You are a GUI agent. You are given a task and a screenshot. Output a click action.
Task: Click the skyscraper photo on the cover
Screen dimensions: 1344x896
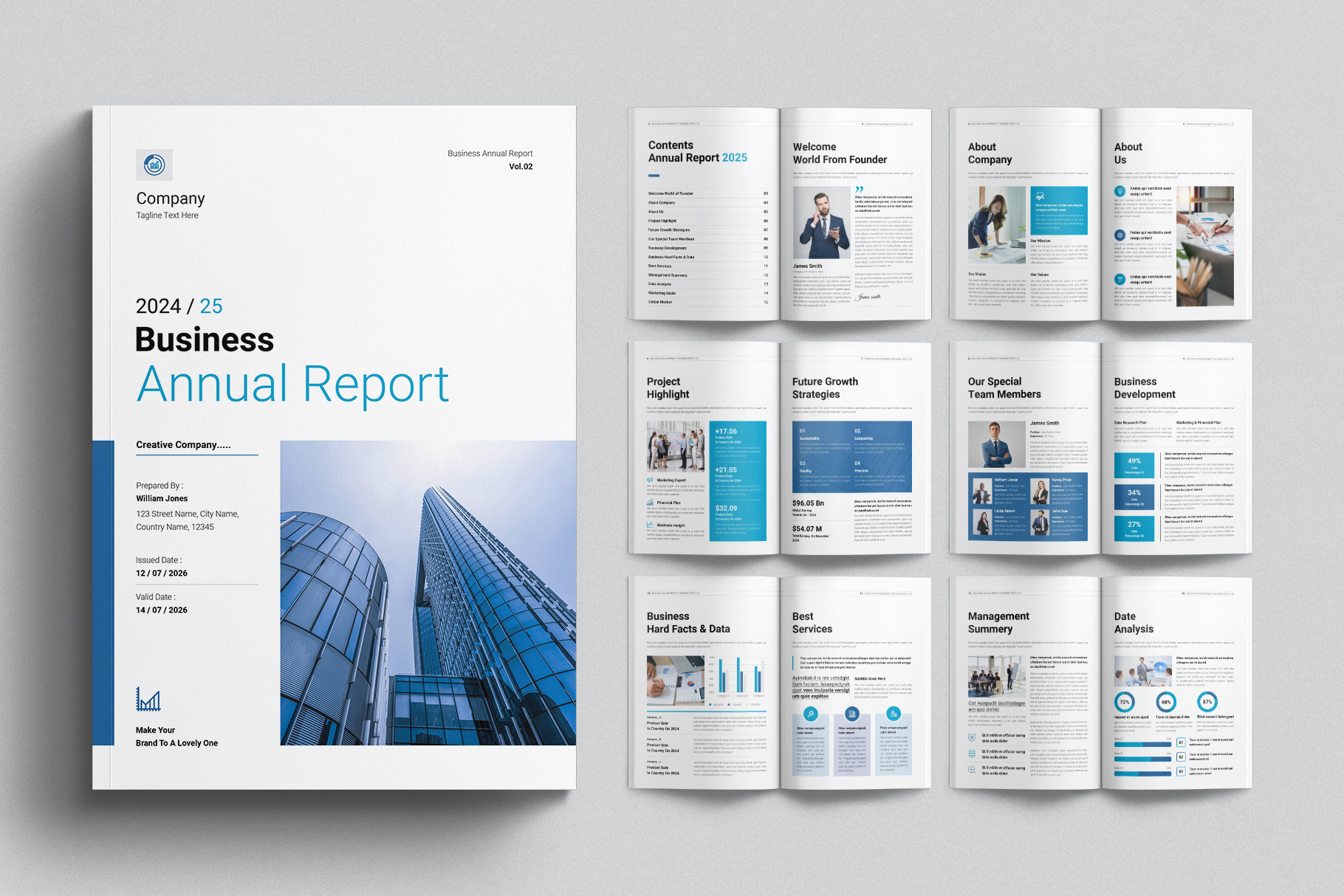[x=428, y=593]
